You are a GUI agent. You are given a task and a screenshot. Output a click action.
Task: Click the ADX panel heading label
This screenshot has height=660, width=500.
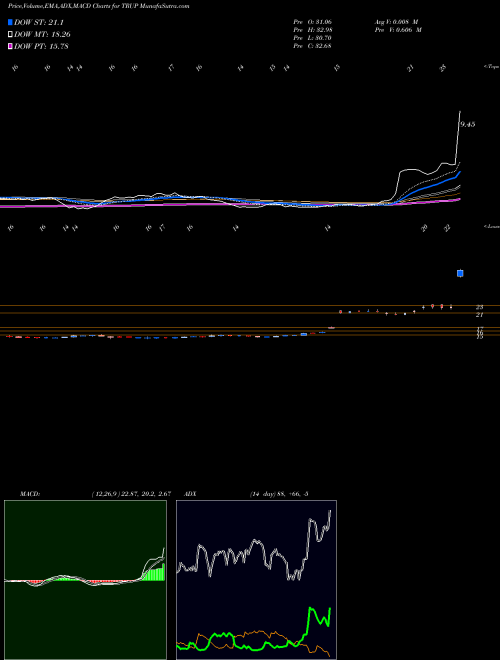point(191,494)
